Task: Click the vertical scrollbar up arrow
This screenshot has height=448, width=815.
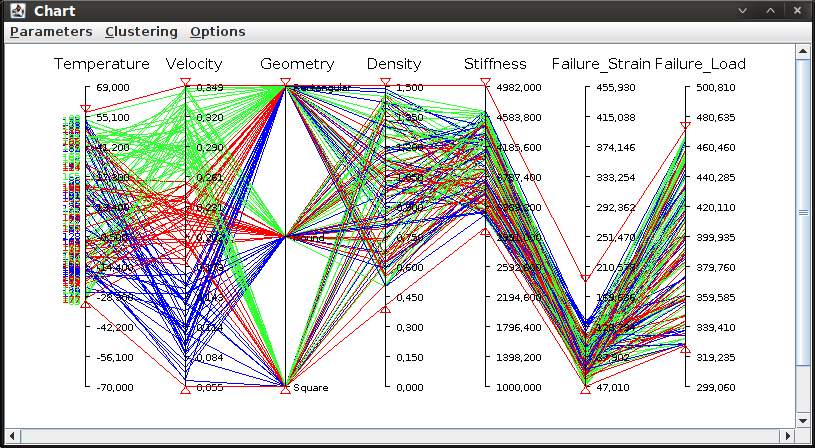Action: coord(803,51)
